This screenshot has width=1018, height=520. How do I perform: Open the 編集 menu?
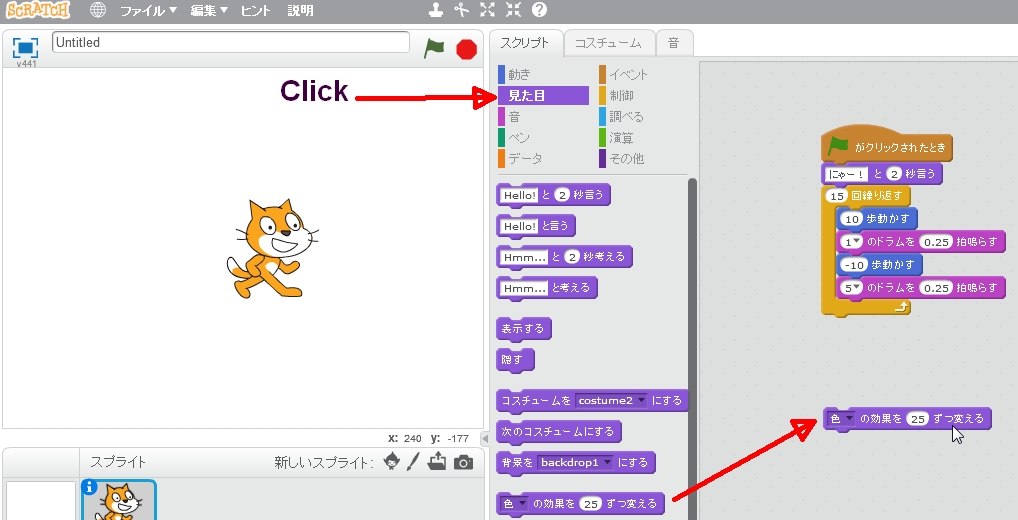pos(209,10)
